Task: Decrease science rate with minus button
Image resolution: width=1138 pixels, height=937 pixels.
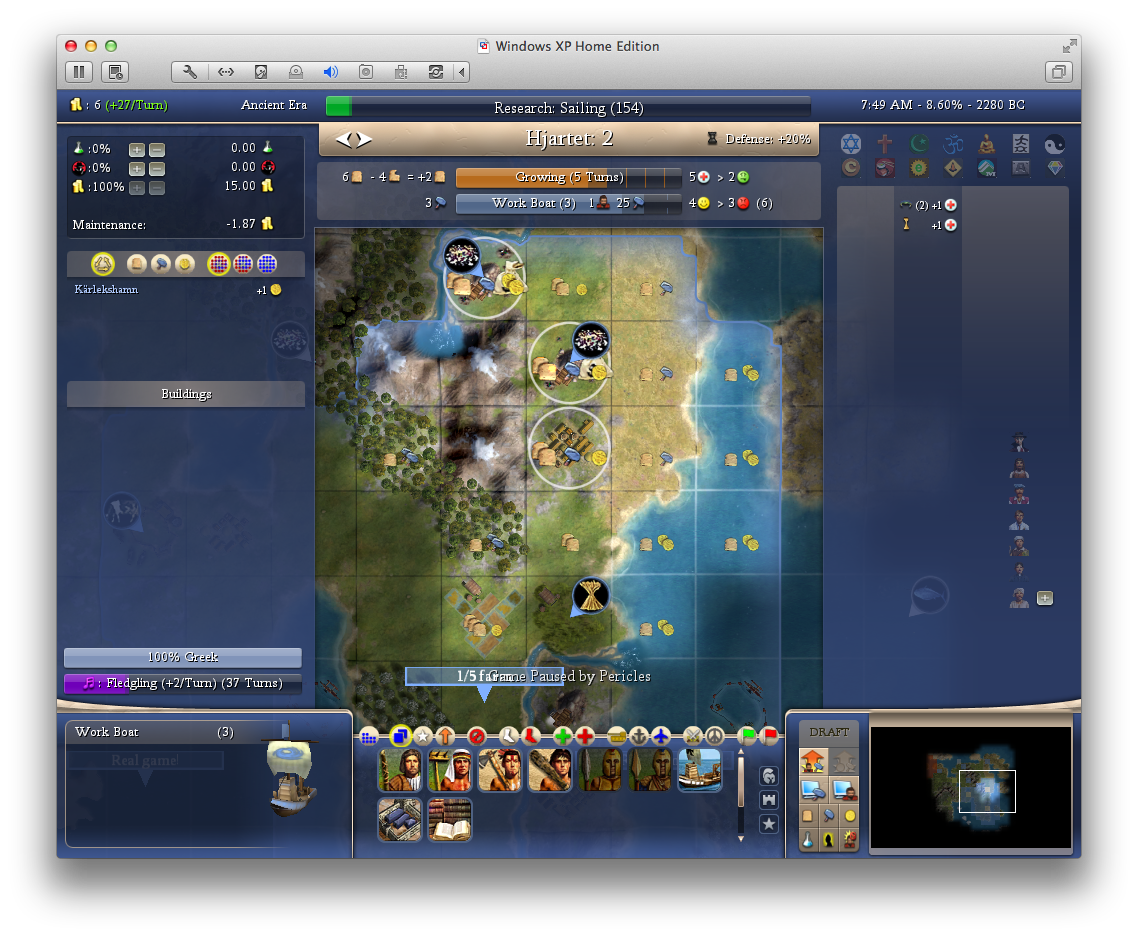Action: point(157,150)
